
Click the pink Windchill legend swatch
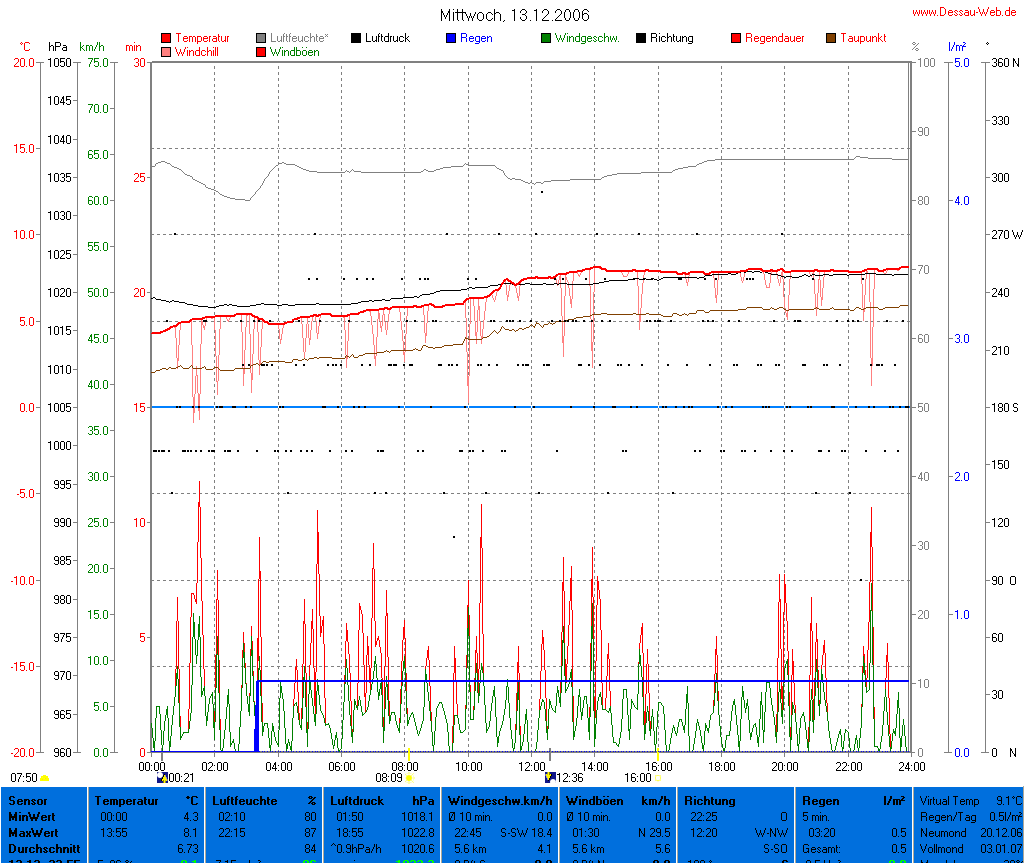(x=166, y=52)
